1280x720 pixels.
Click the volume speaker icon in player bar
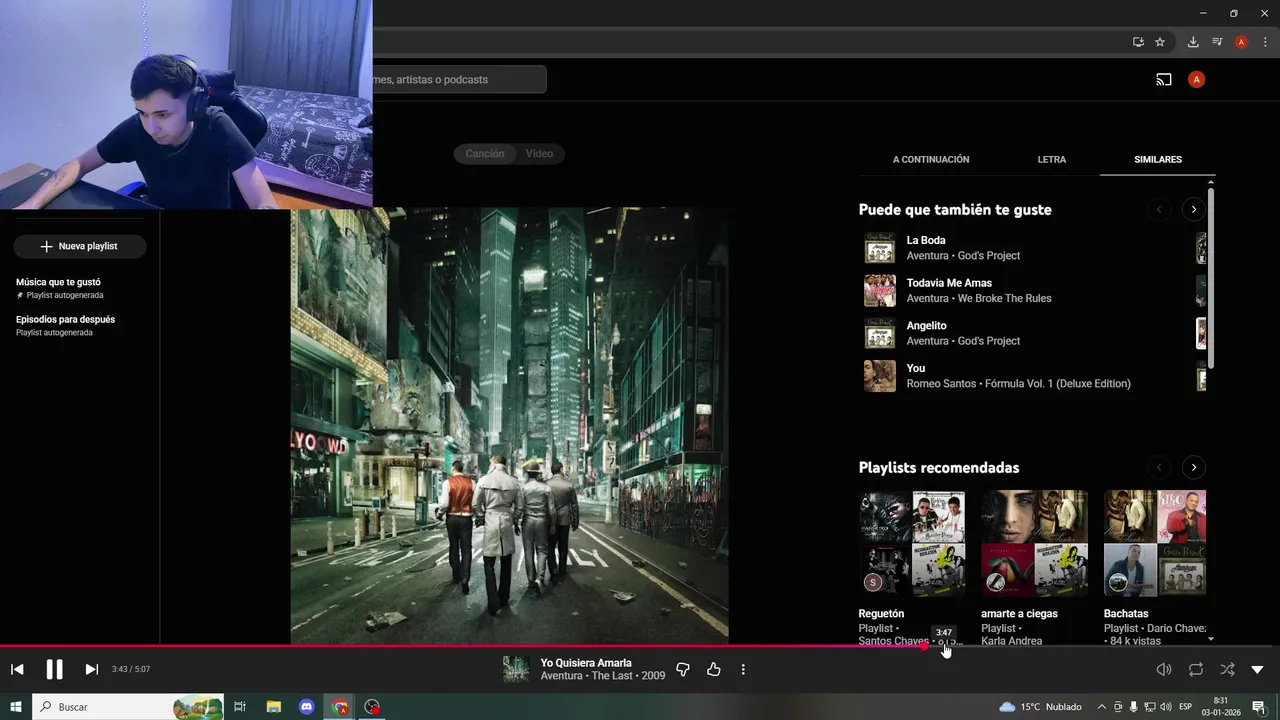(x=1164, y=669)
